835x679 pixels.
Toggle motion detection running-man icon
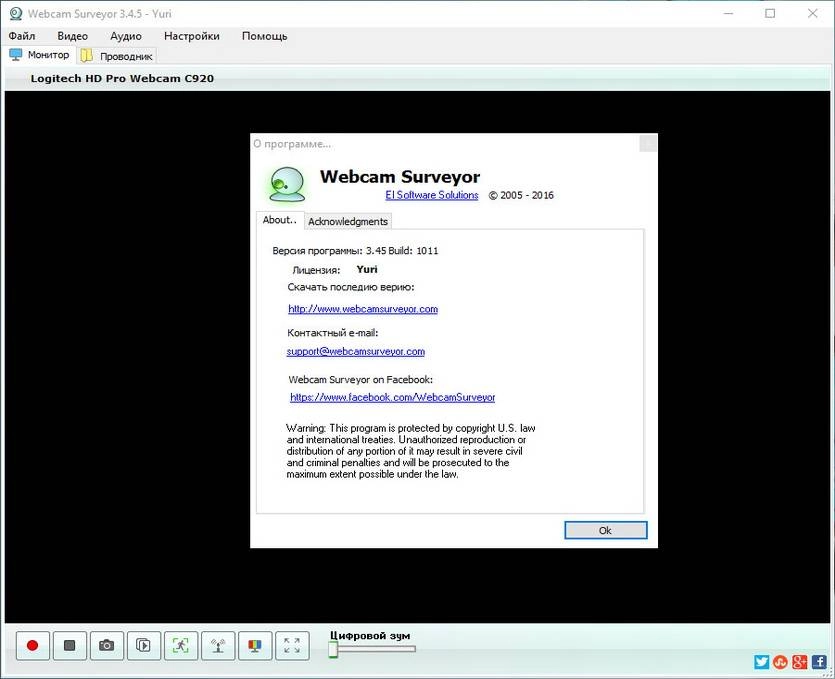(x=181, y=646)
